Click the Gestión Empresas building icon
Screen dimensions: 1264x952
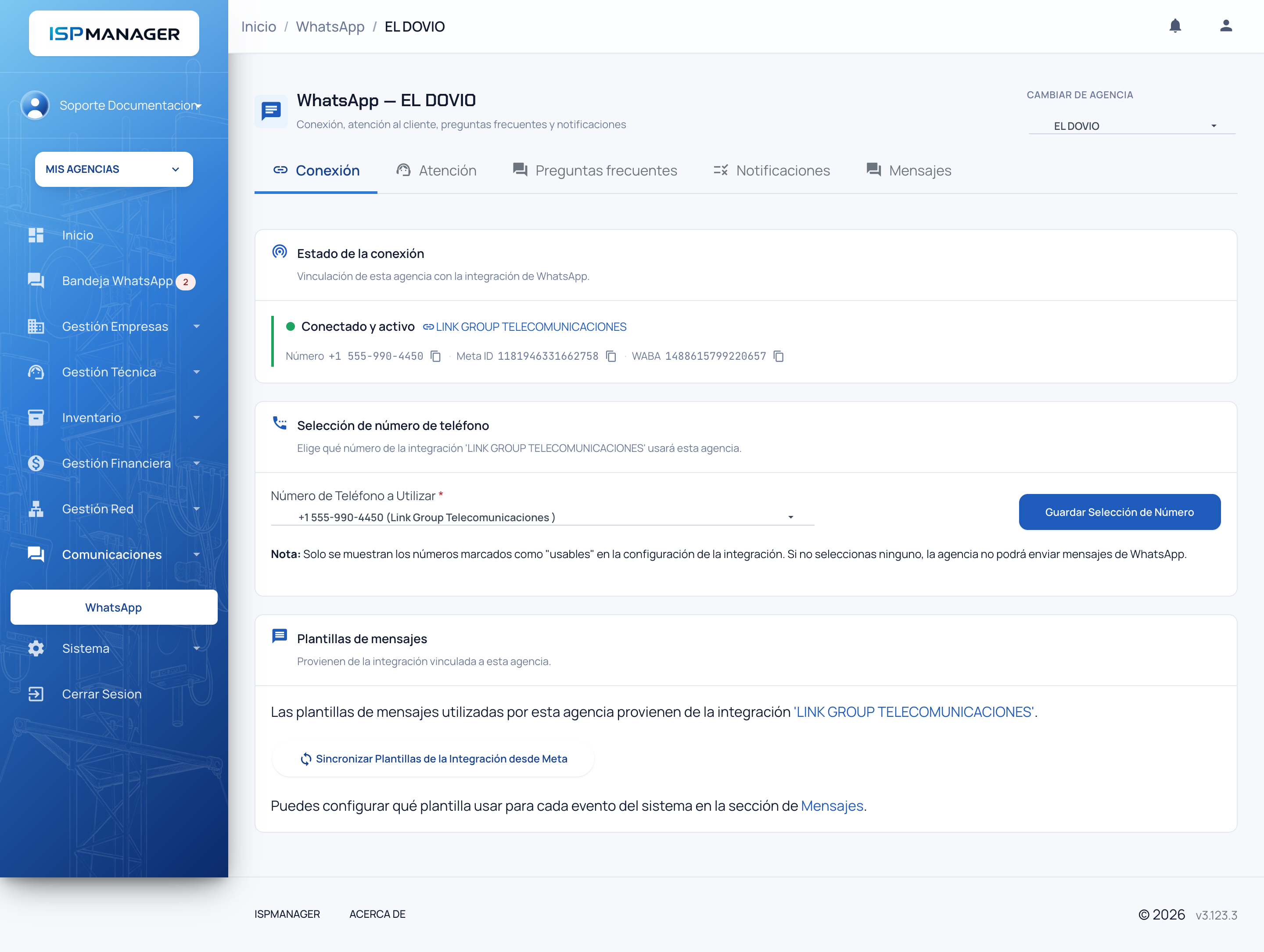[x=36, y=327]
